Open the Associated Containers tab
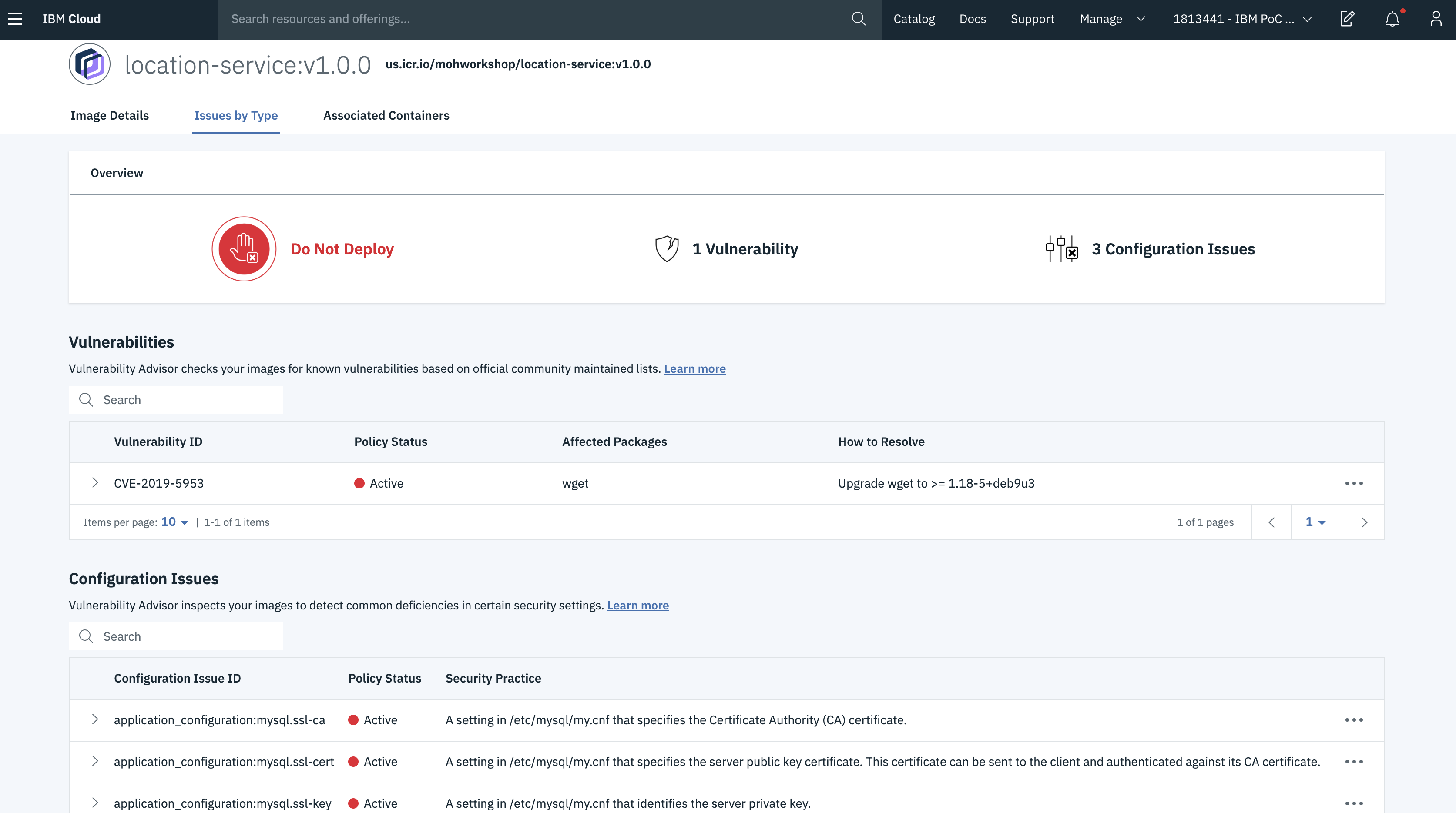The width and height of the screenshot is (1456, 813). [x=386, y=116]
